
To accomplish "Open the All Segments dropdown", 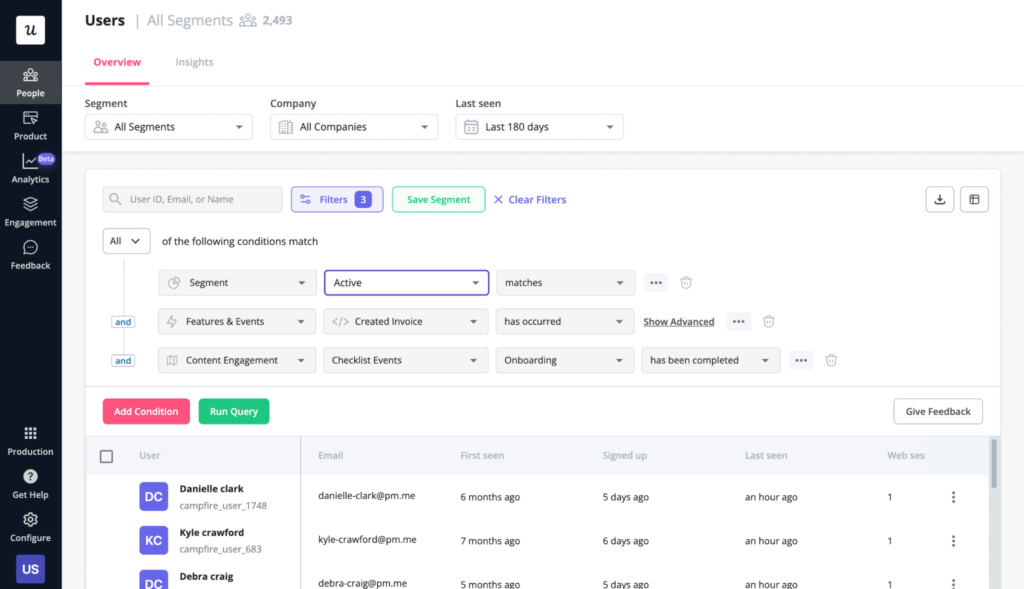I will click(168, 127).
